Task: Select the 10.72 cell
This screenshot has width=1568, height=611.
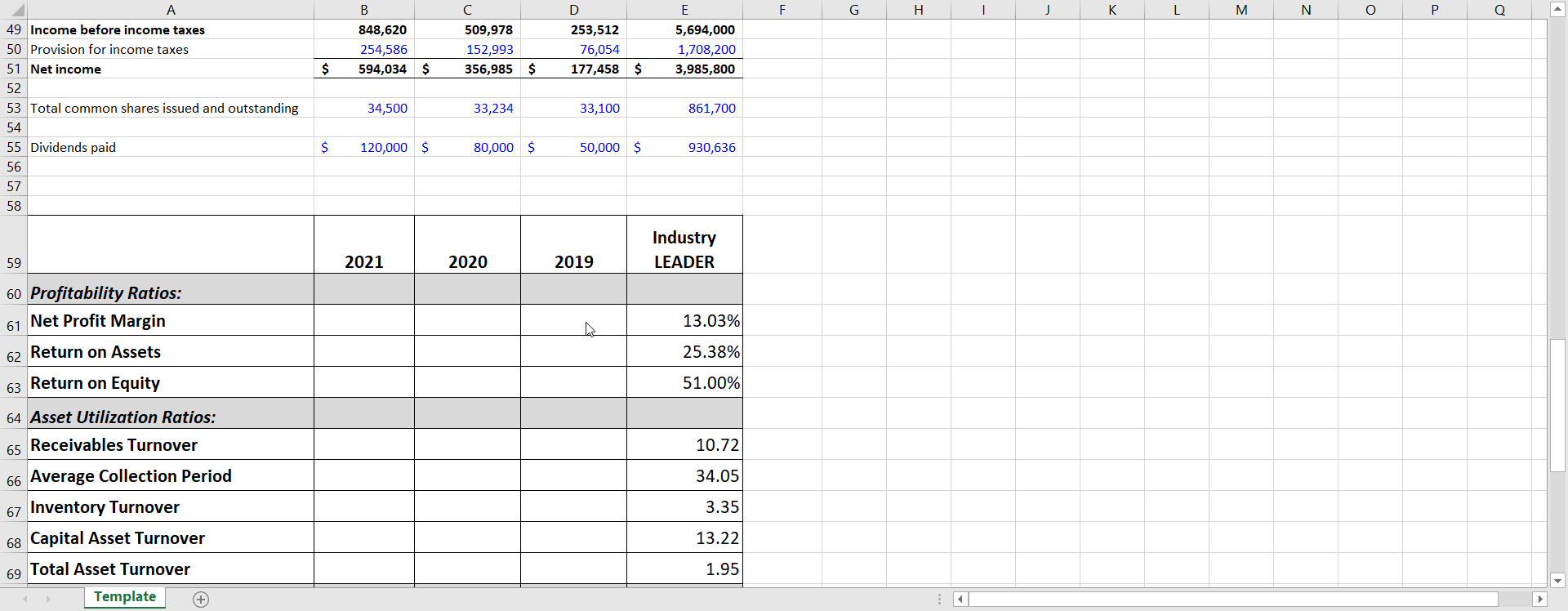Action: (x=684, y=444)
